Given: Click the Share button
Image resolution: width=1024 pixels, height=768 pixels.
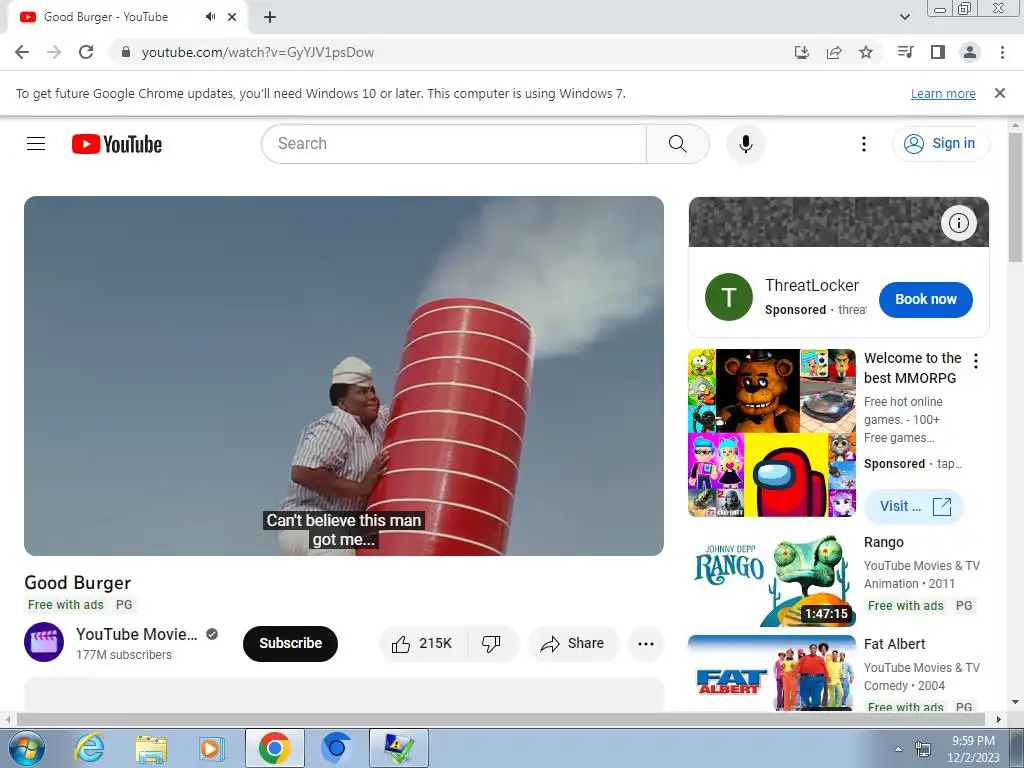Looking at the screenshot, I should click(573, 643).
